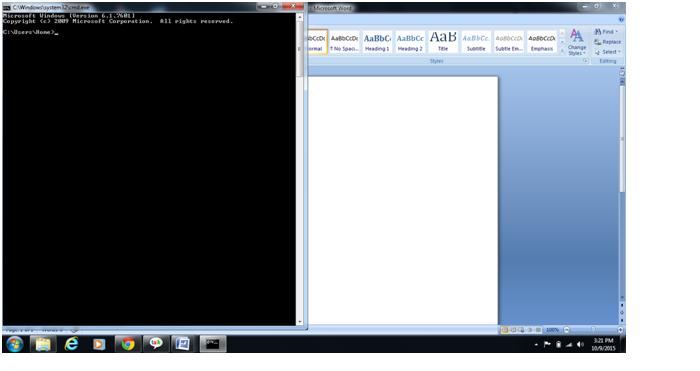
Task: Expand the Styles gallery More arrow
Action: click(x=562, y=50)
